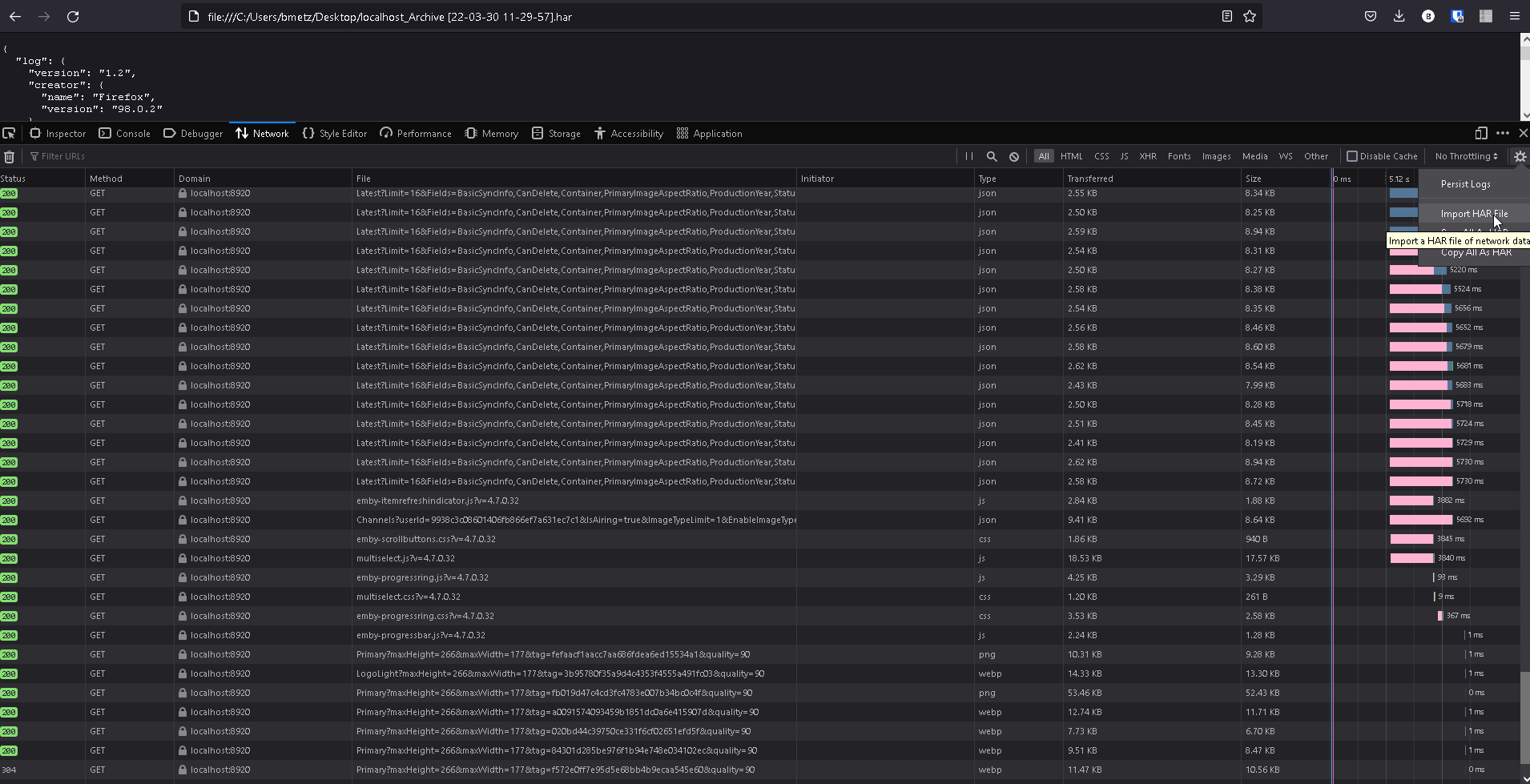This screenshot has height=784, width=1530.
Task: Open request blocking icon
Action: [x=1014, y=157]
